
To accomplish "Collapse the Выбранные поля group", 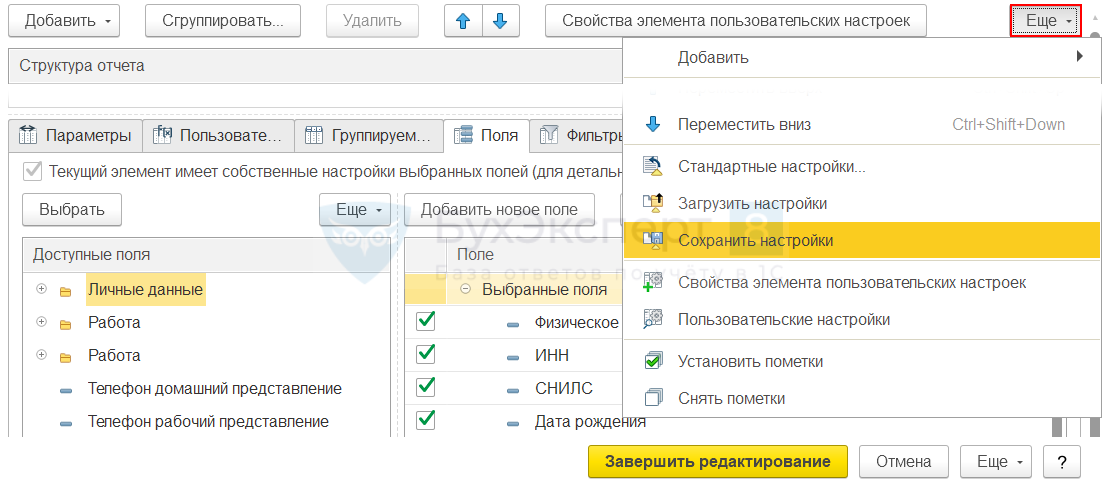I will 465,289.
